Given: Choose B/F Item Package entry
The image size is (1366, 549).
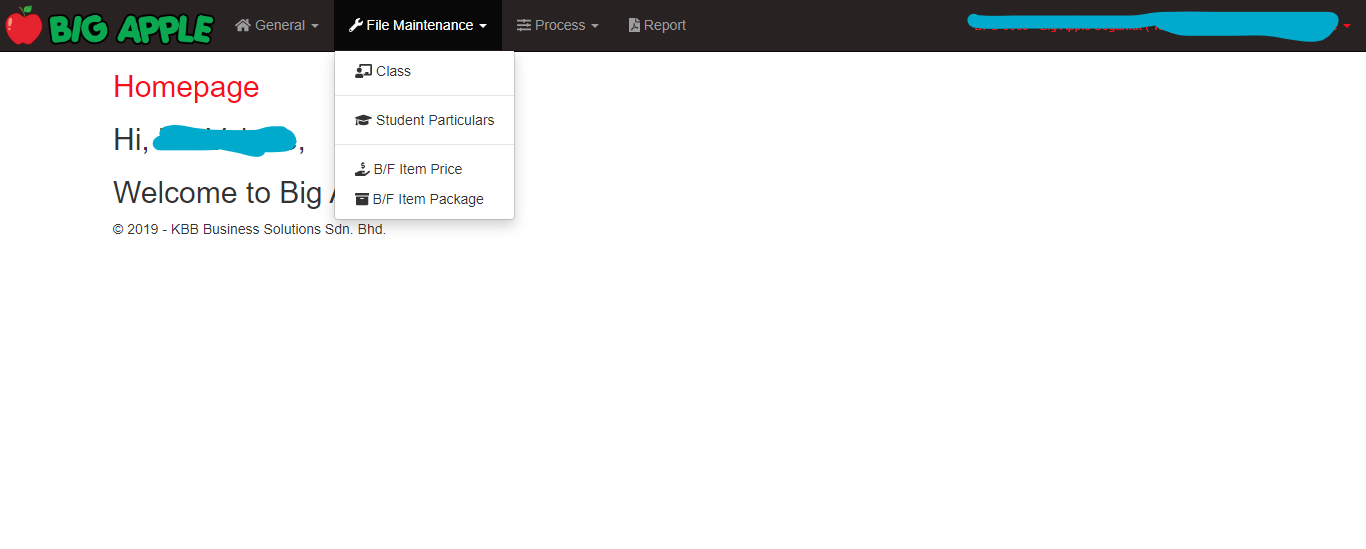Looking at the screenshot, I should pos(424,199).
